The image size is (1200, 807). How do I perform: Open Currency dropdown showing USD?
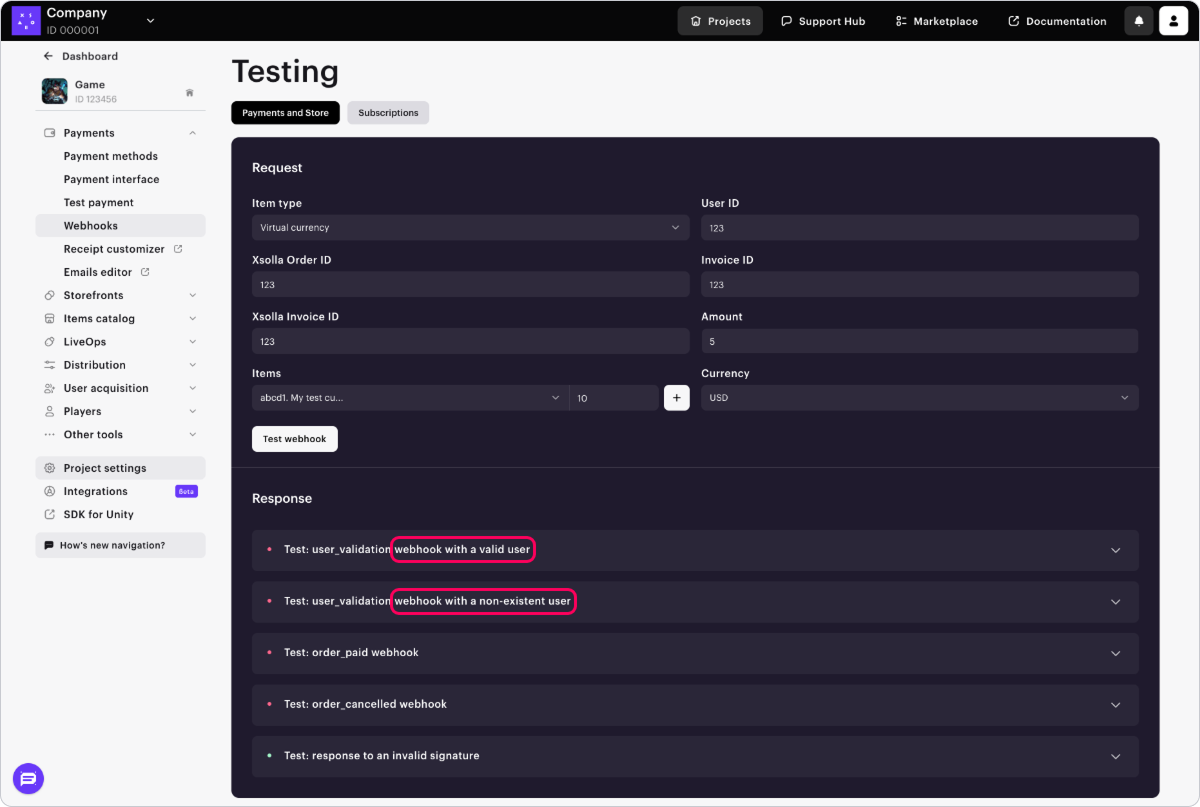920,398
